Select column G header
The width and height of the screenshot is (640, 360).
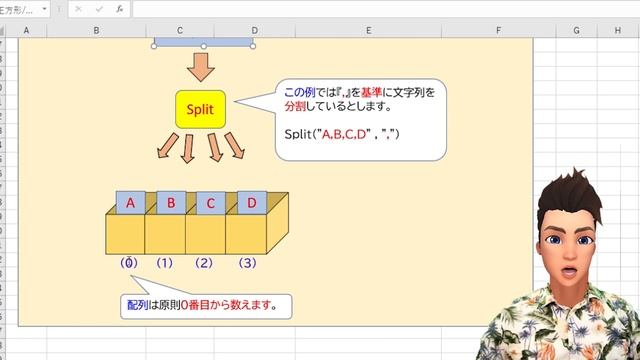point(576,30)
